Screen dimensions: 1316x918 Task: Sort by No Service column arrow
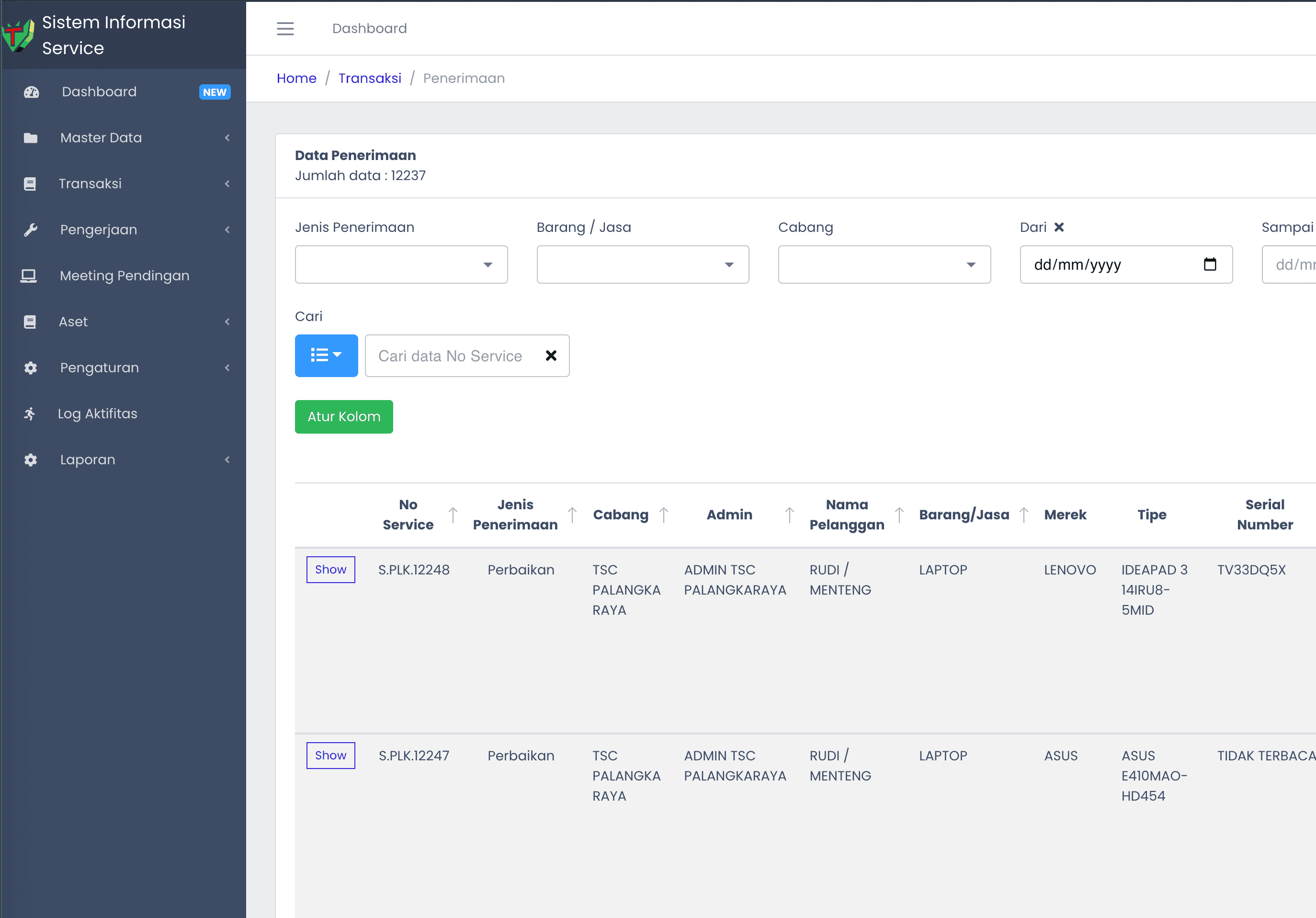click(453, 515)
